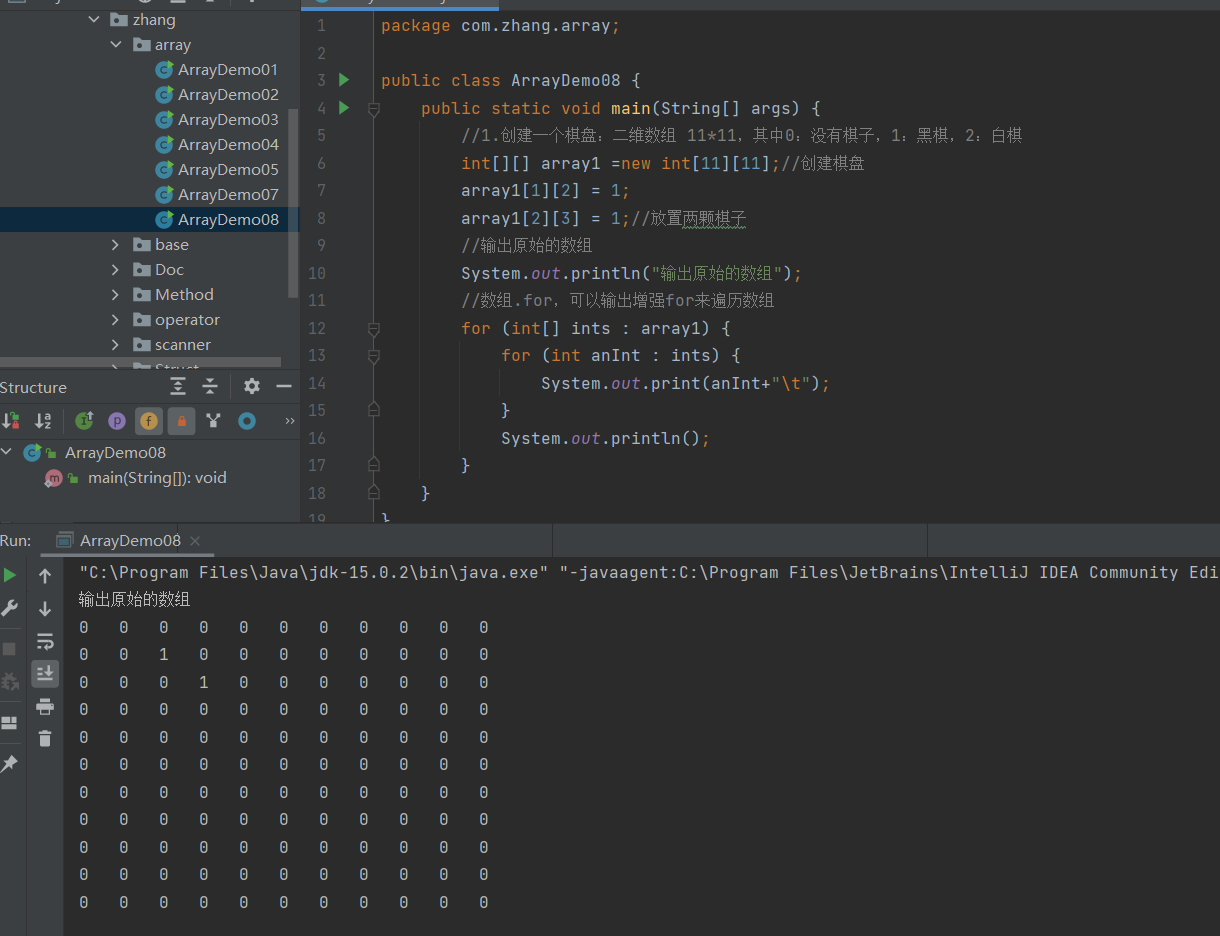Place cursor on 'array1[1][2] = 1;' line
Viewport: 1220px width, 936px height.
pyautogui.click(x=546, y=191)
